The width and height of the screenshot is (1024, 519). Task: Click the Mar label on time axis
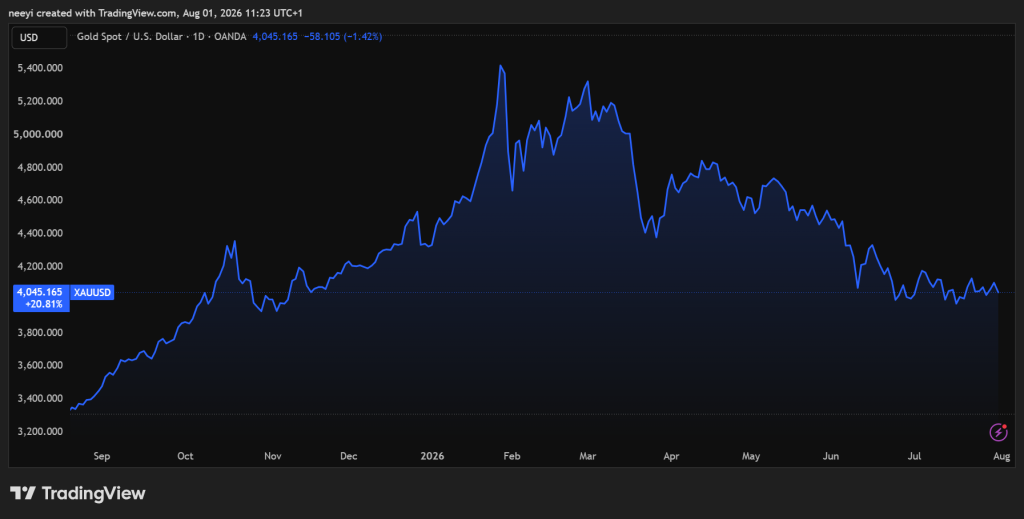pos(588,456)
